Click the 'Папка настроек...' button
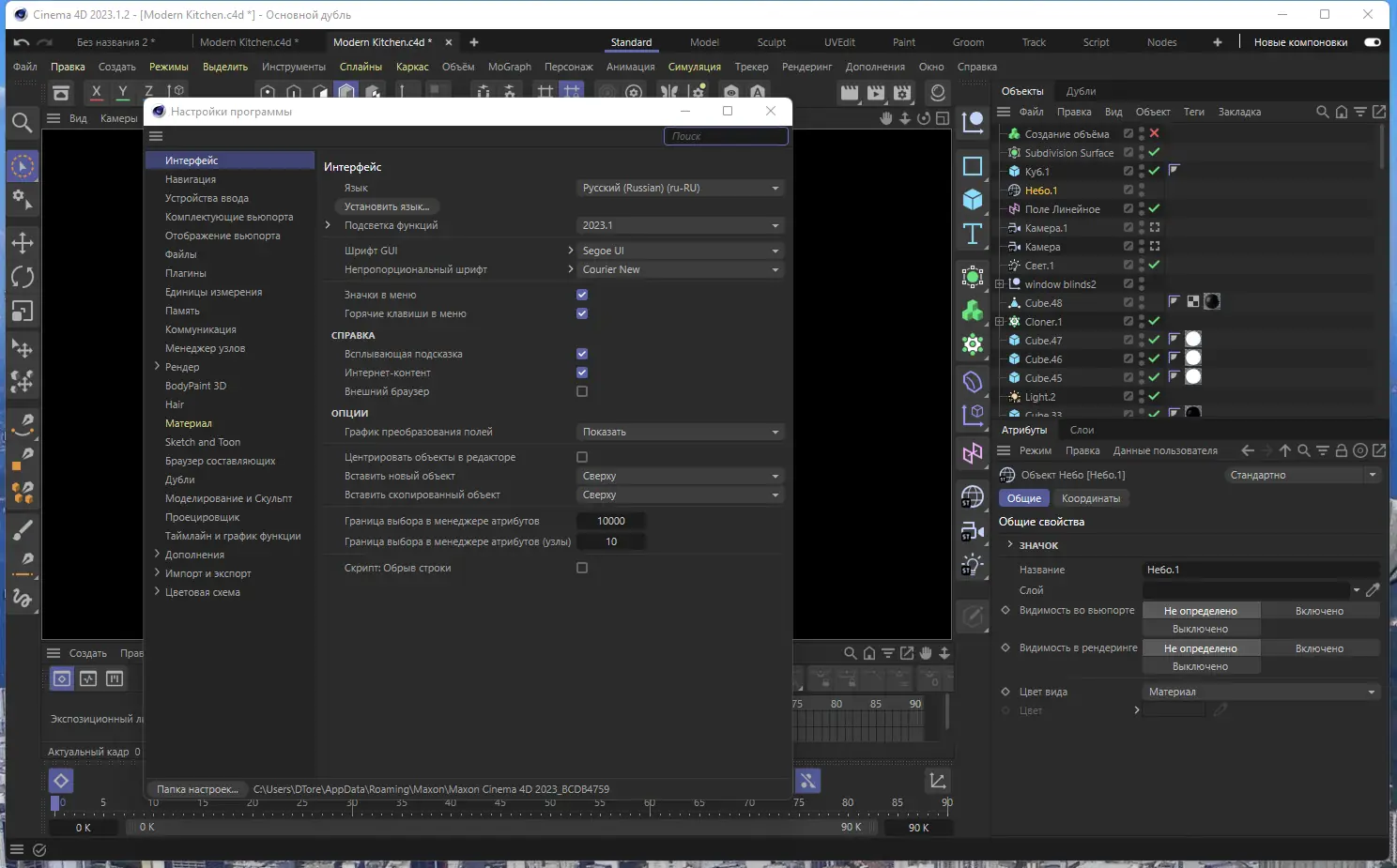Screen dimensions: 1397x868 click(x=197, y=789)
